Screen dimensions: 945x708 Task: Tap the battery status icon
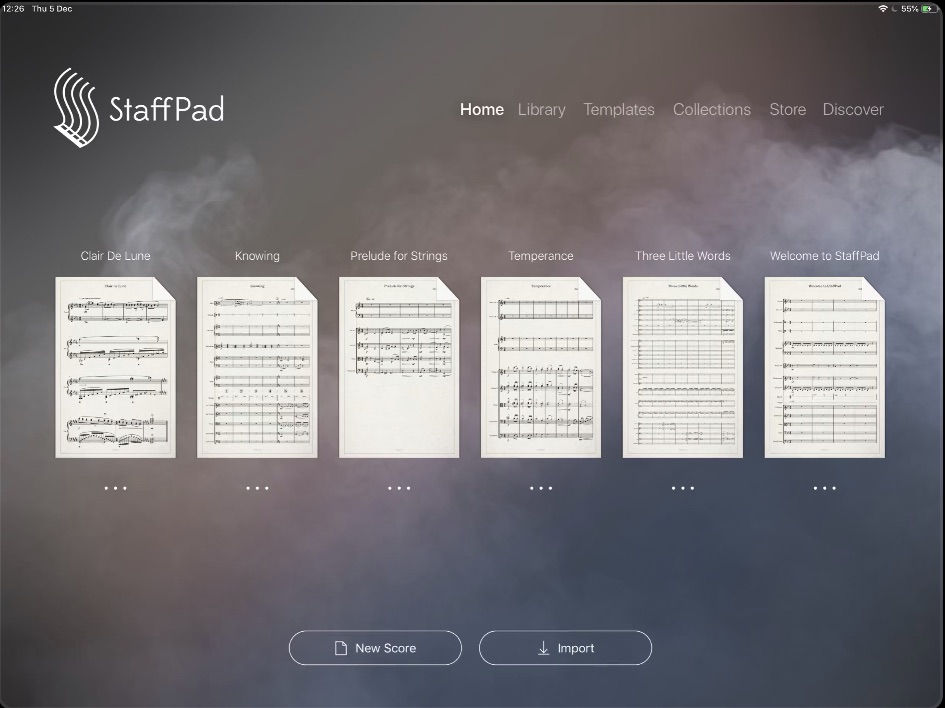pos(927,8)
